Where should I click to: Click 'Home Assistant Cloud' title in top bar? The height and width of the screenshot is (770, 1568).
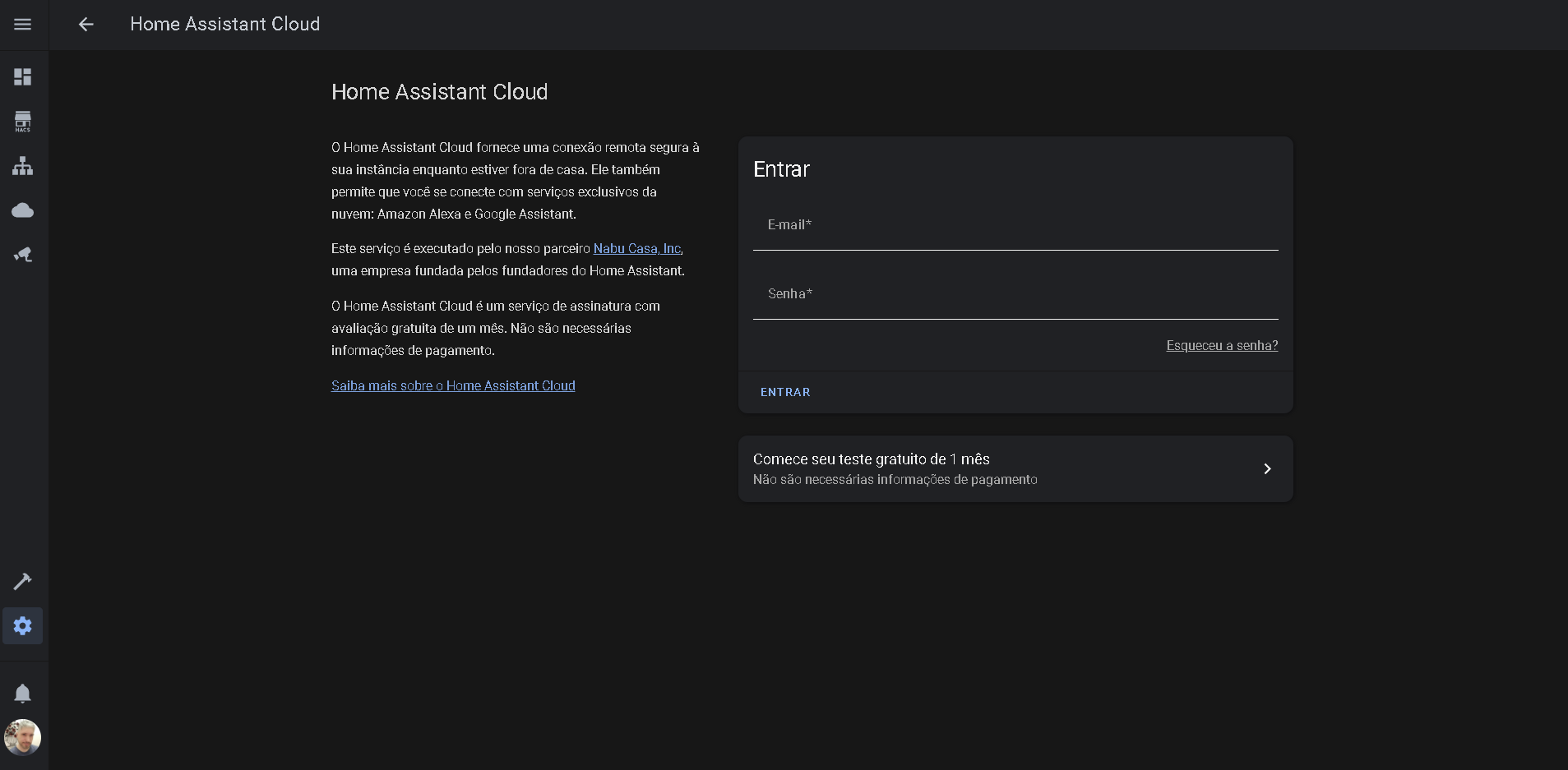point(225,25)
